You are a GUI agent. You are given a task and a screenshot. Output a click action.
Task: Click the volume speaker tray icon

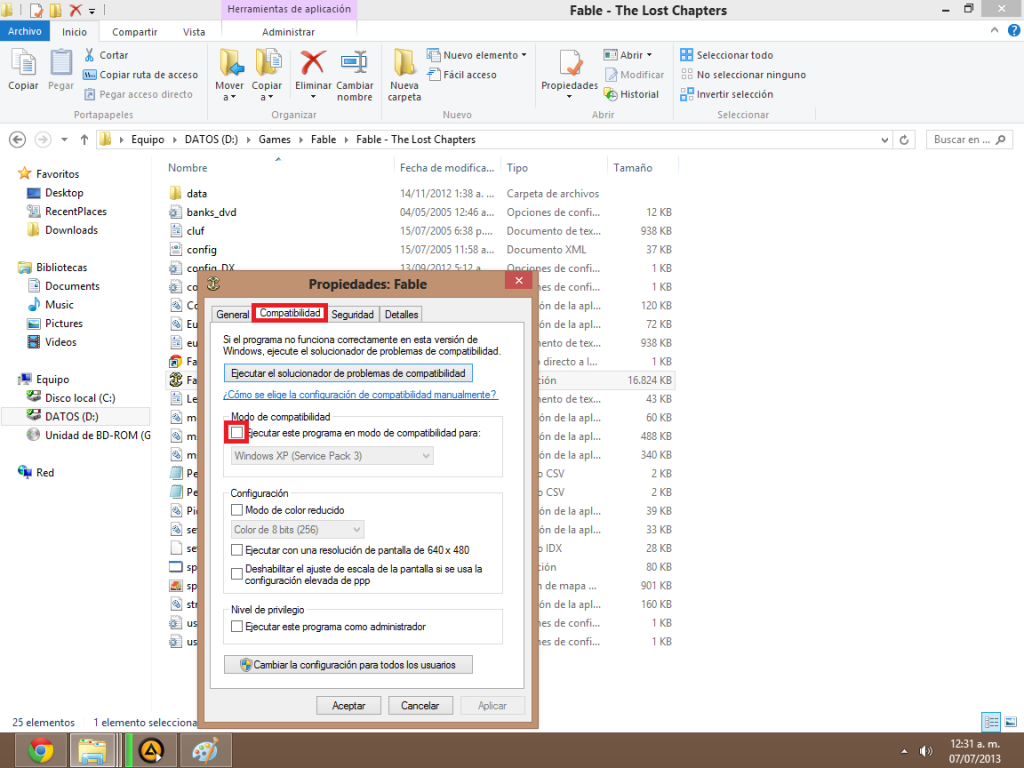925,751
